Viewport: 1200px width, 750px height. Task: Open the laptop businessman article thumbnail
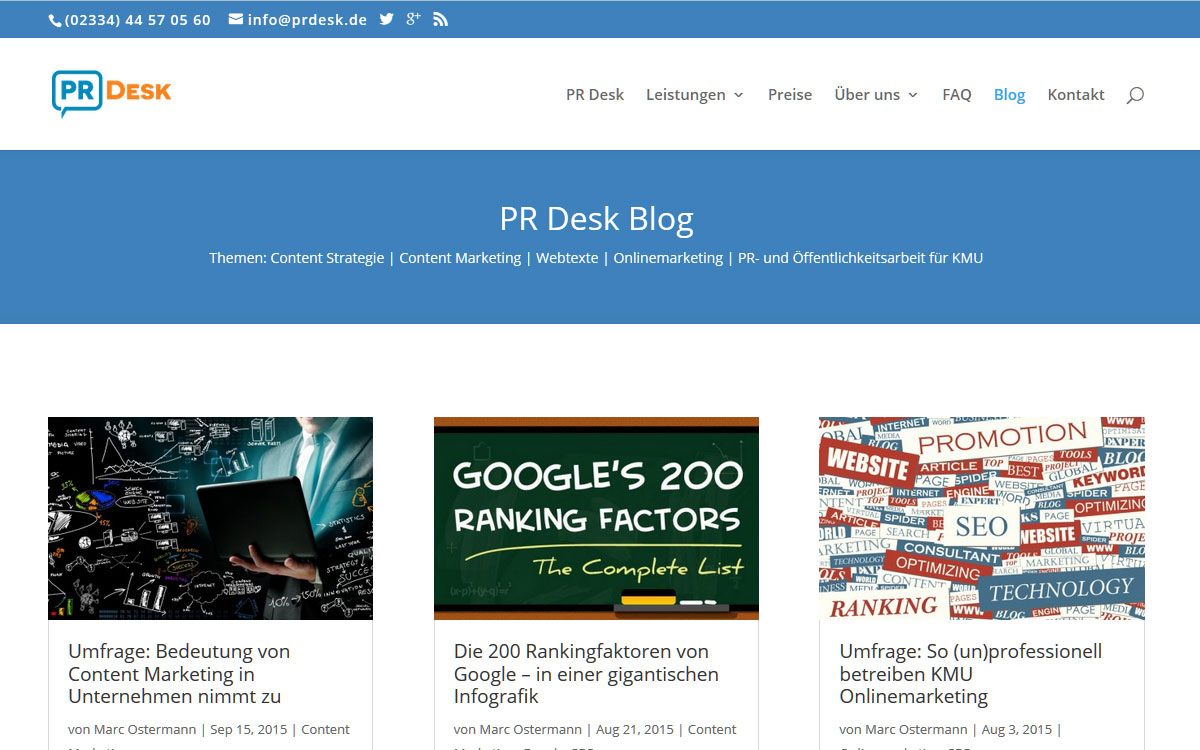[210, 518]
